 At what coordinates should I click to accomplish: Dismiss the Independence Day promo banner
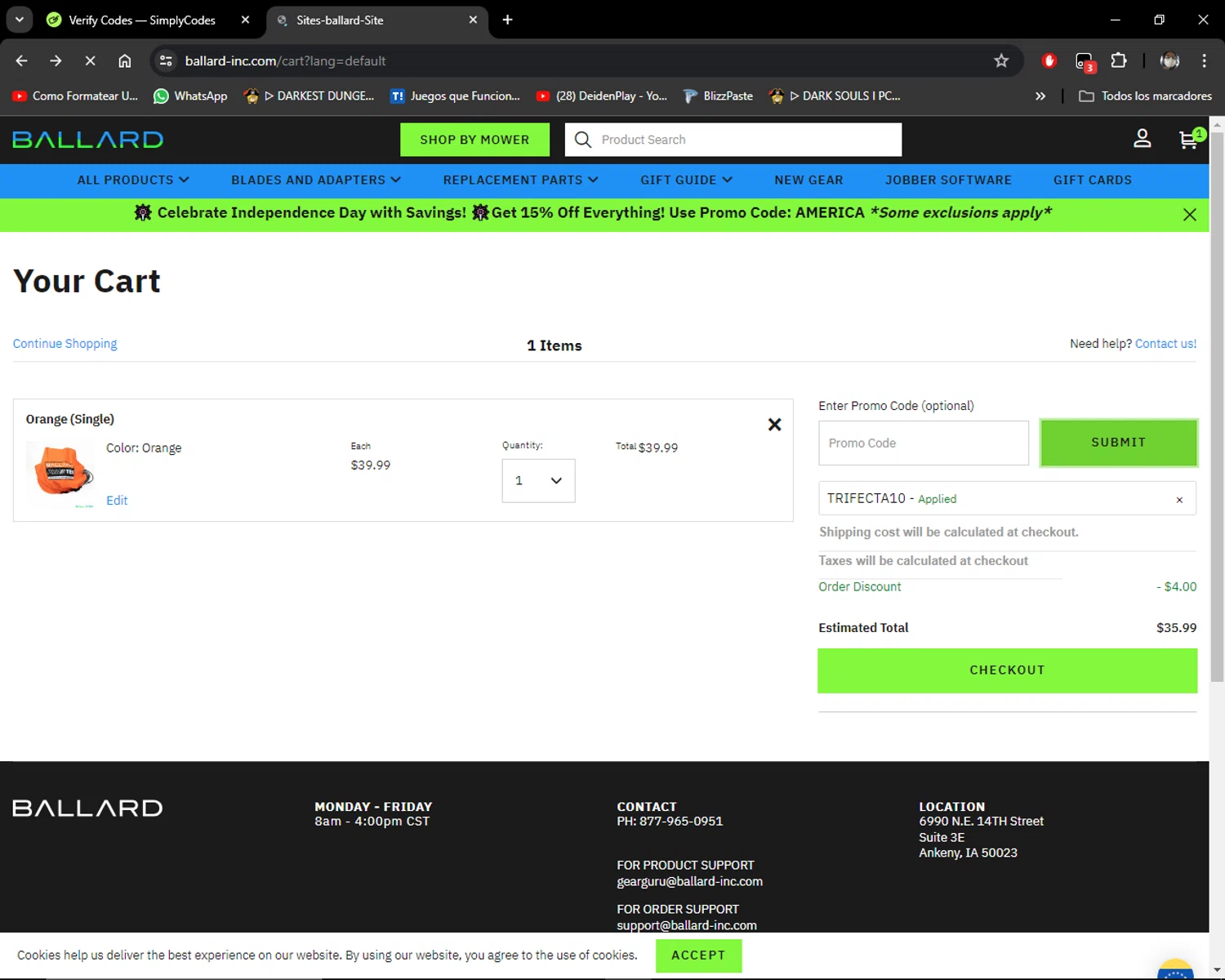1190,214
